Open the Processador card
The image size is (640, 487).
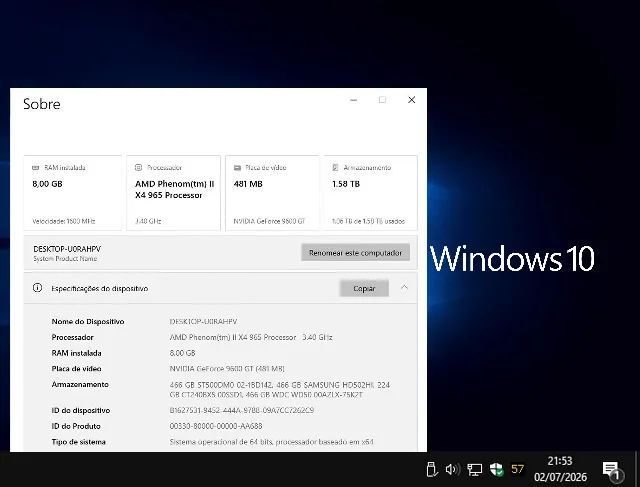(173, 193)
